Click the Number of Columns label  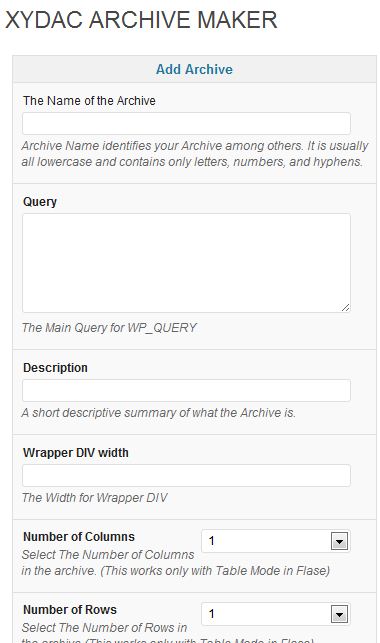(x=79, y=537)
